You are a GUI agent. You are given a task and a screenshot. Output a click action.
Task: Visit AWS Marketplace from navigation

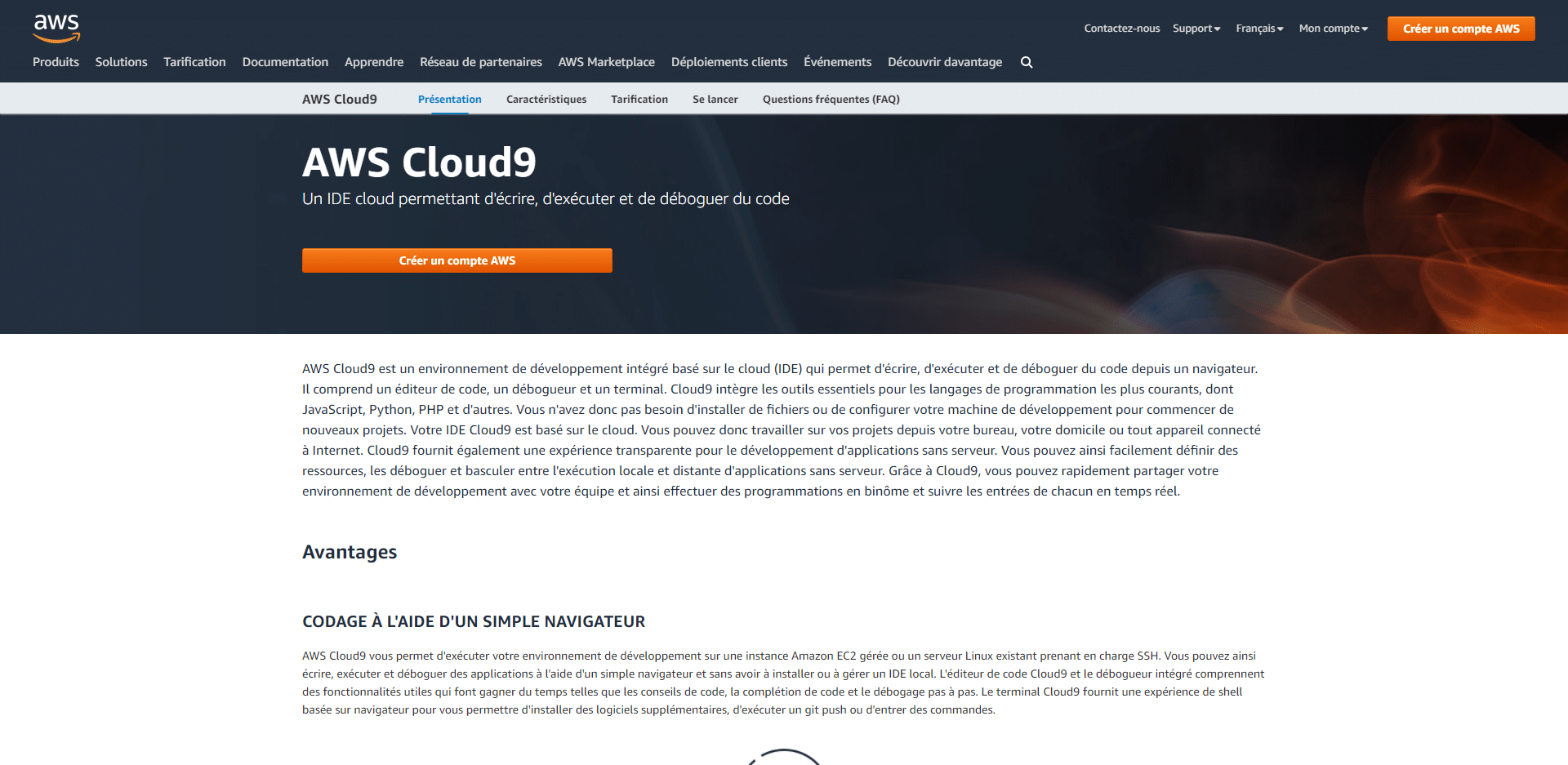[606, 62]
